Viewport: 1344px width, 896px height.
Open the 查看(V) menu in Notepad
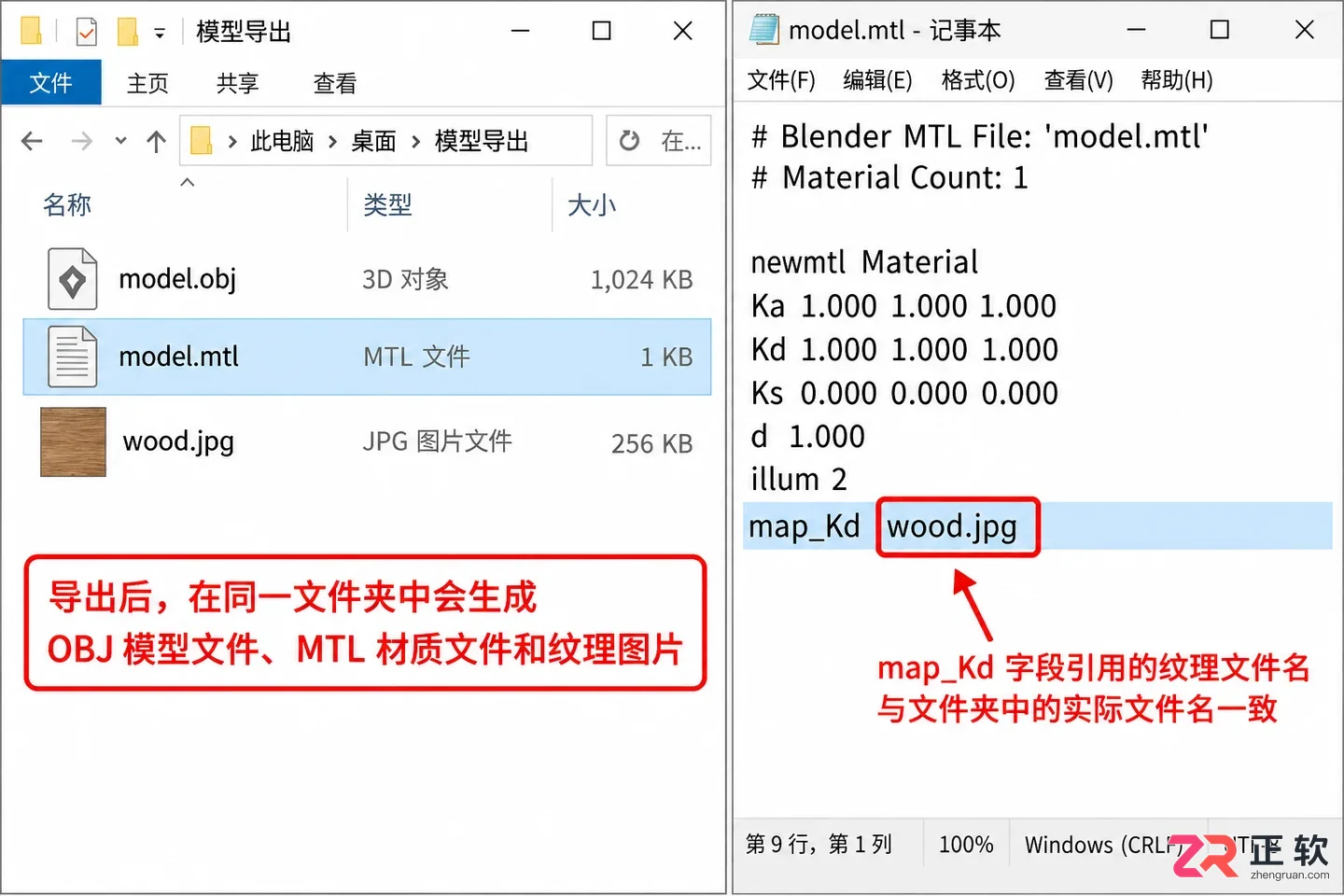1078,81
